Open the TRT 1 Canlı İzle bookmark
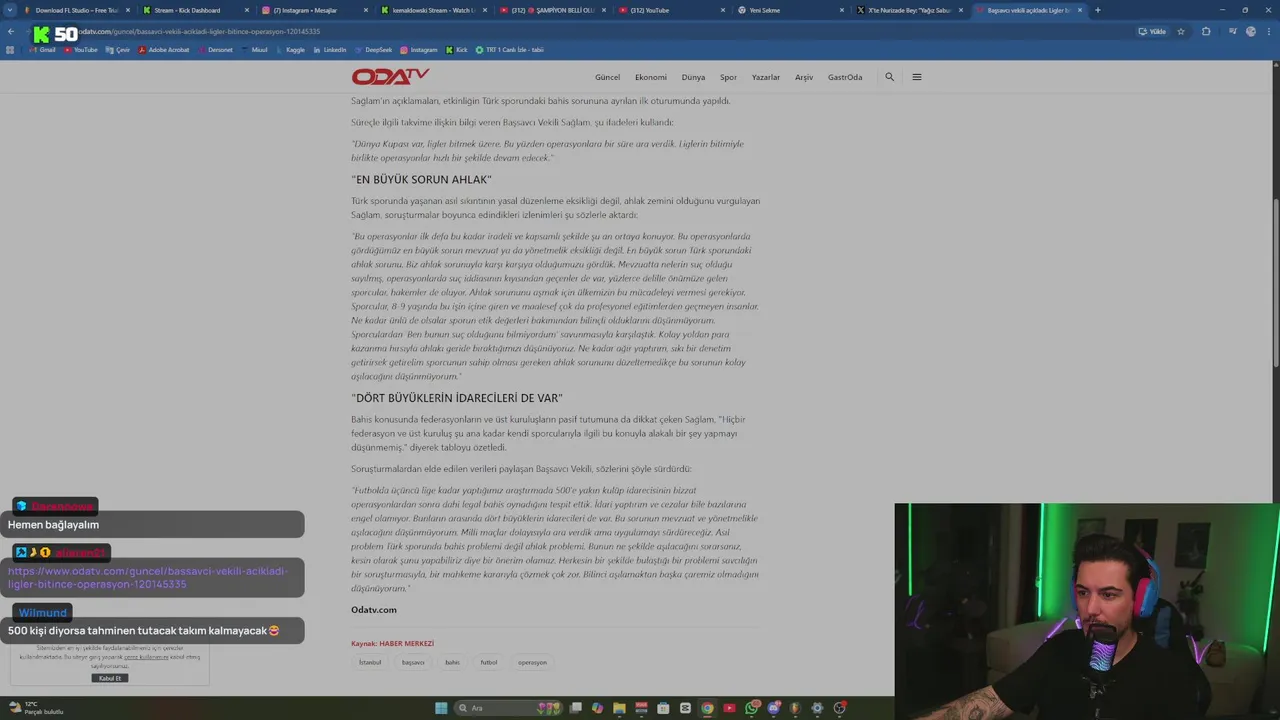1280x720 pixels. point(510,49)
